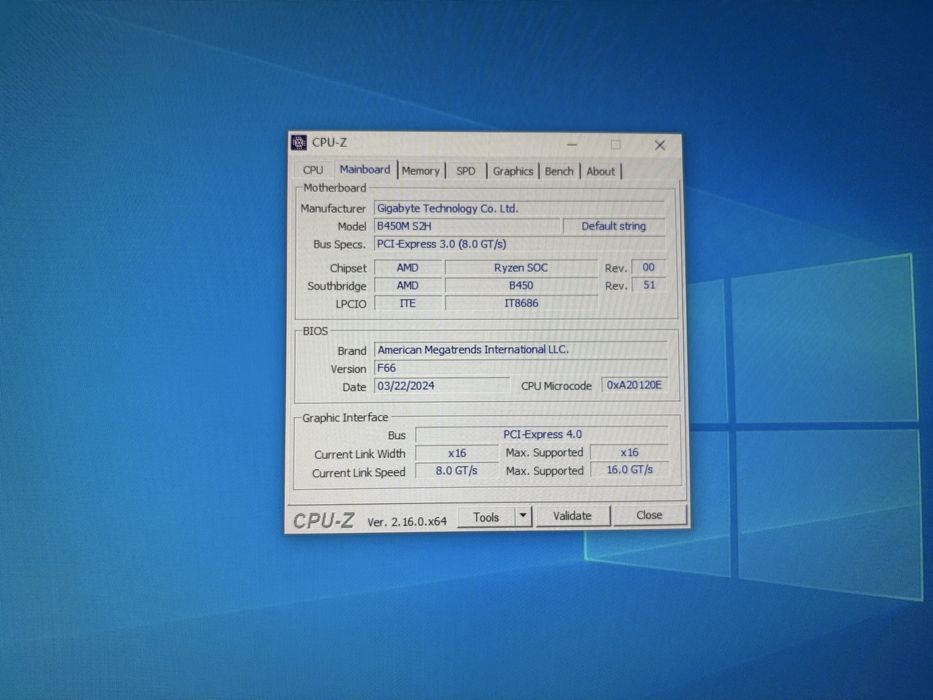This screenshot has width=933, height=700.
Task: Click the Tools button
Action: pos(486,517)
